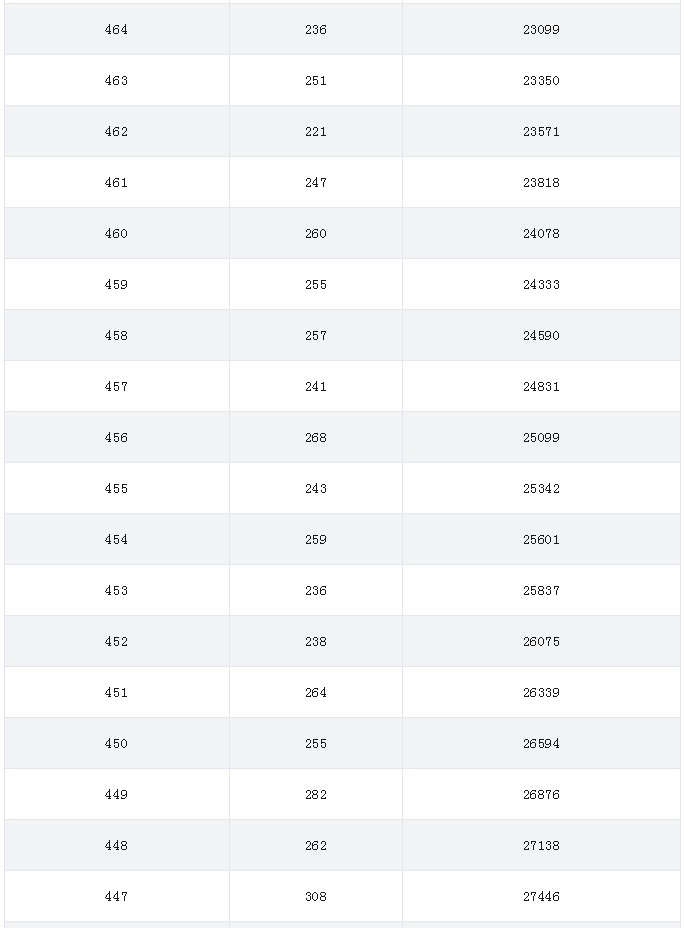This screenshot has height=928, width=686.
Task: Click the score 455 cell
Action: click(116, 488)
